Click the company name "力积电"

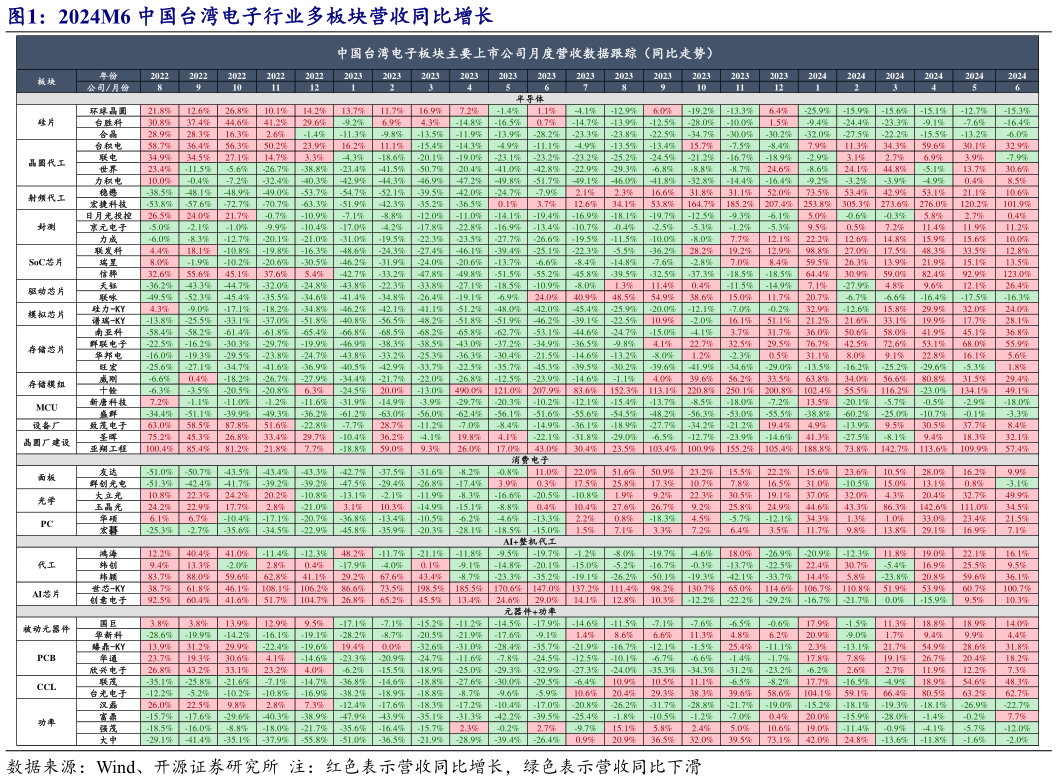click(109, 181)
